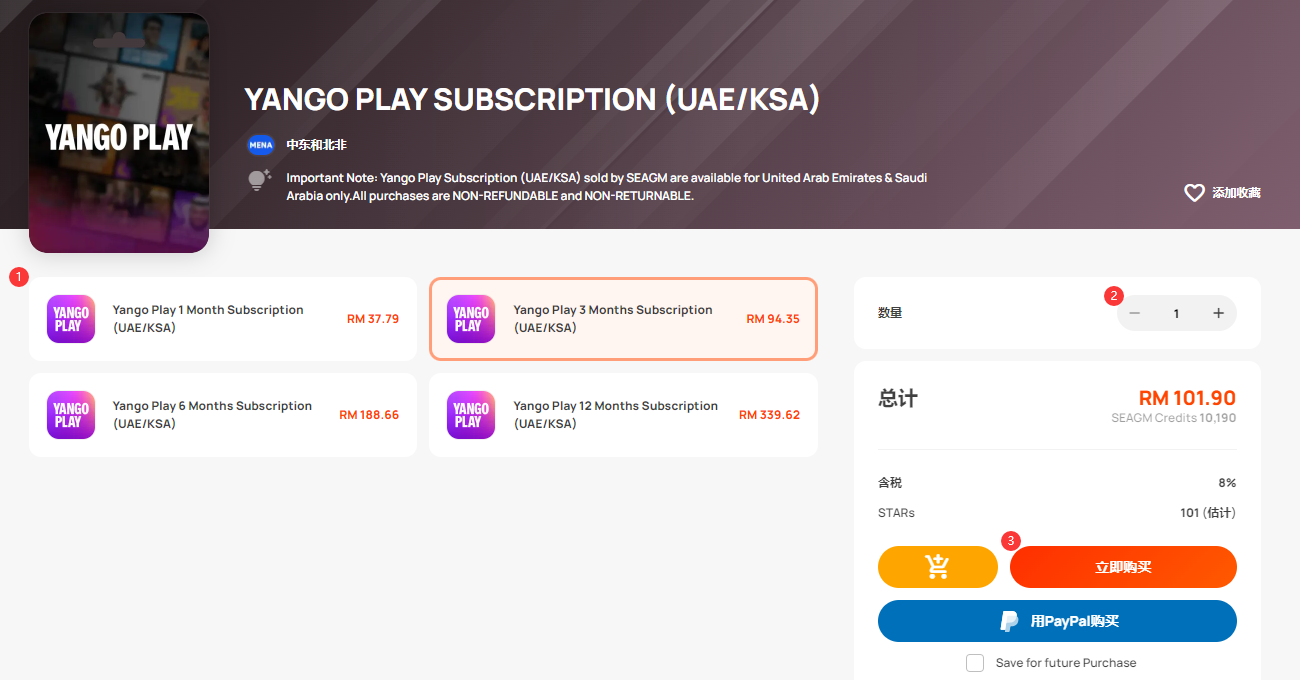The image size is (1300, 680).
Task: Decrease quantity with the minus button
Action: coord(1135,313)
